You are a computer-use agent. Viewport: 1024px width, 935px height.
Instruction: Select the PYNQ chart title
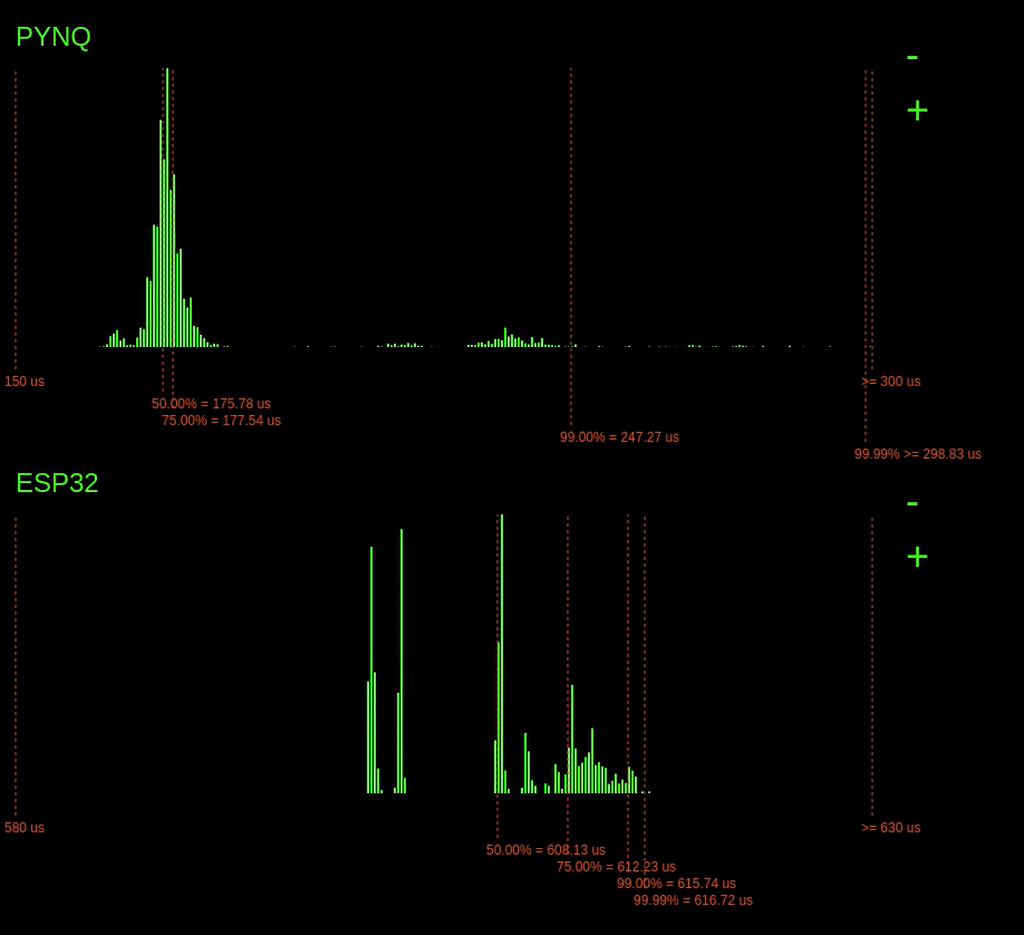tap(53, 37)
